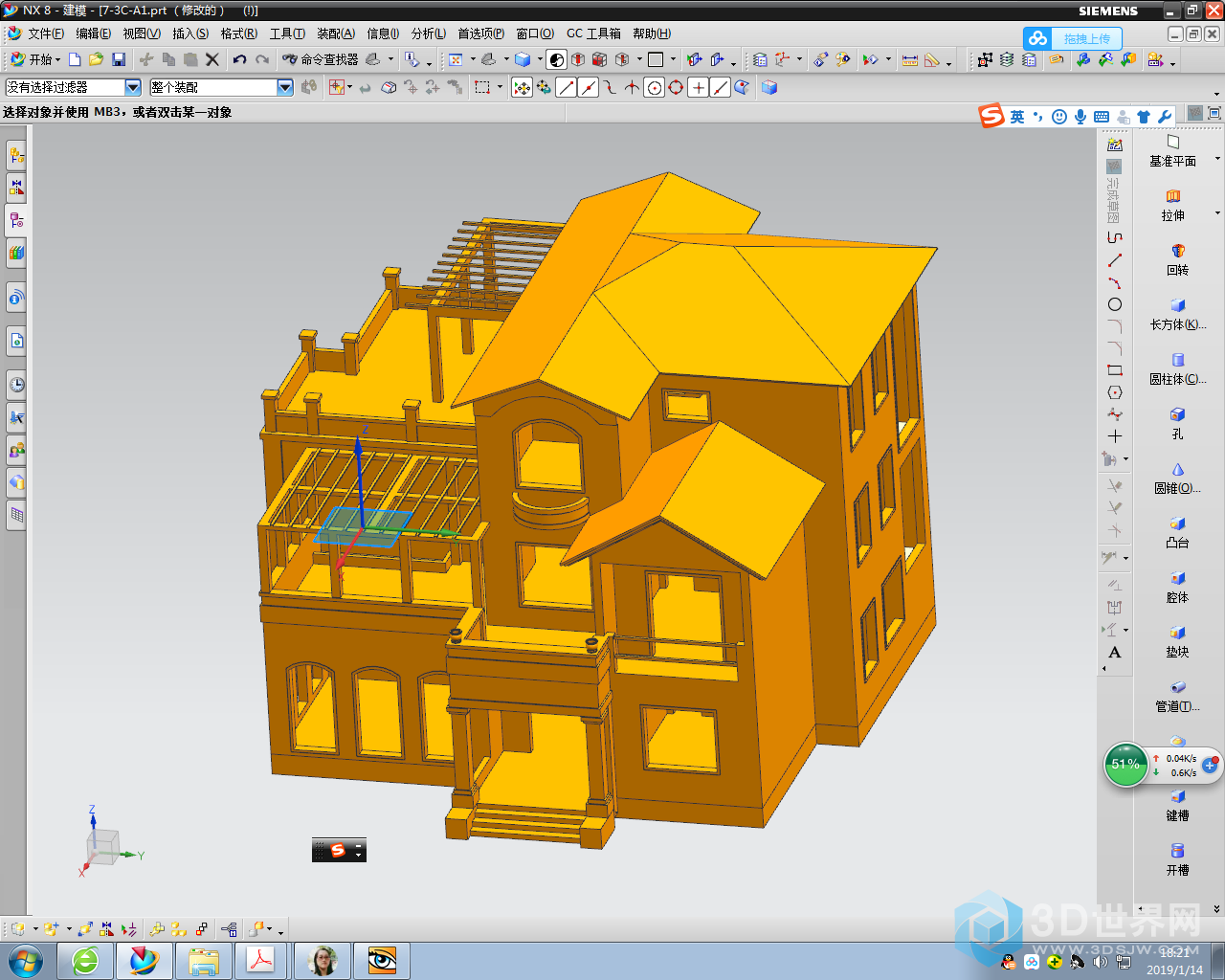Select the 圆柱体 cylinder tool
Screen dimensions: 1225x980
pyautogui.click(x=1177, y=368)
